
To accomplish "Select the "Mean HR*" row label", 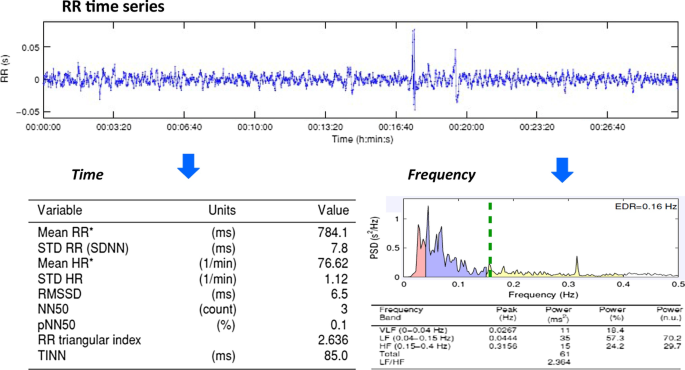I will (x=66, y=263).
